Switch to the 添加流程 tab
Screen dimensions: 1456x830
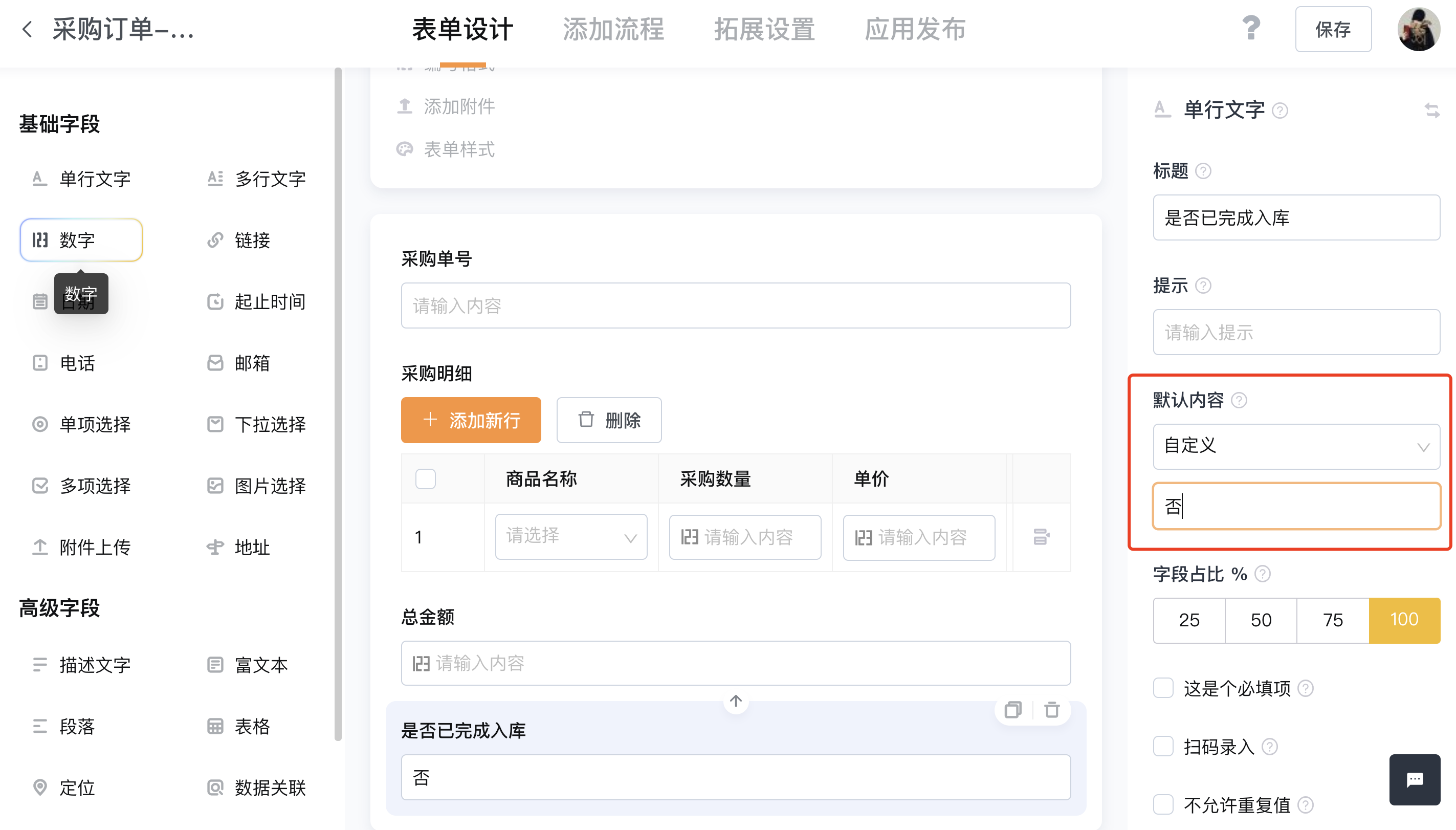pyautogui.click(x=613, y=29)
